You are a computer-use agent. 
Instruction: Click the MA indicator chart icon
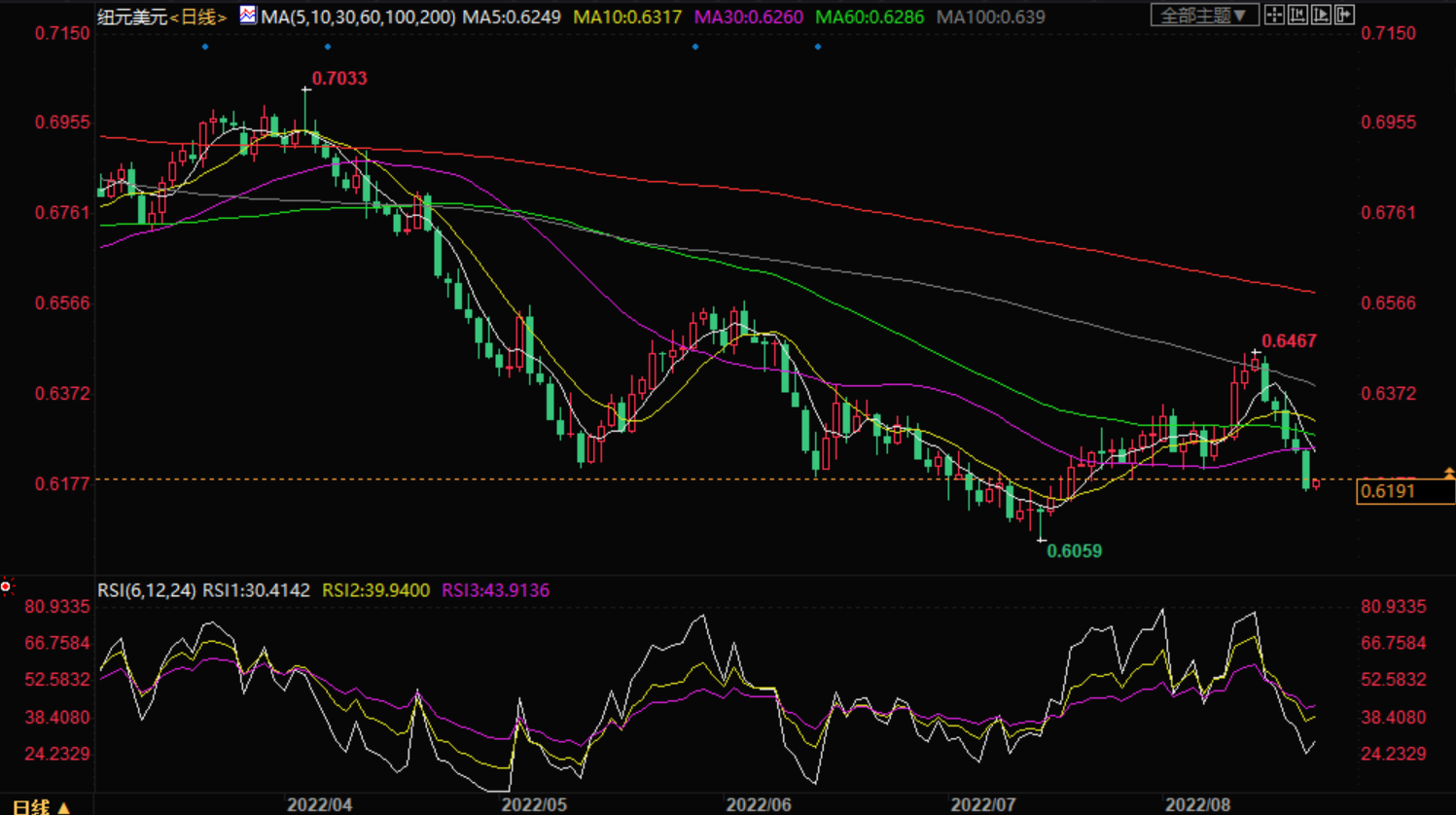pyautogui.click(x=248, y=16)
